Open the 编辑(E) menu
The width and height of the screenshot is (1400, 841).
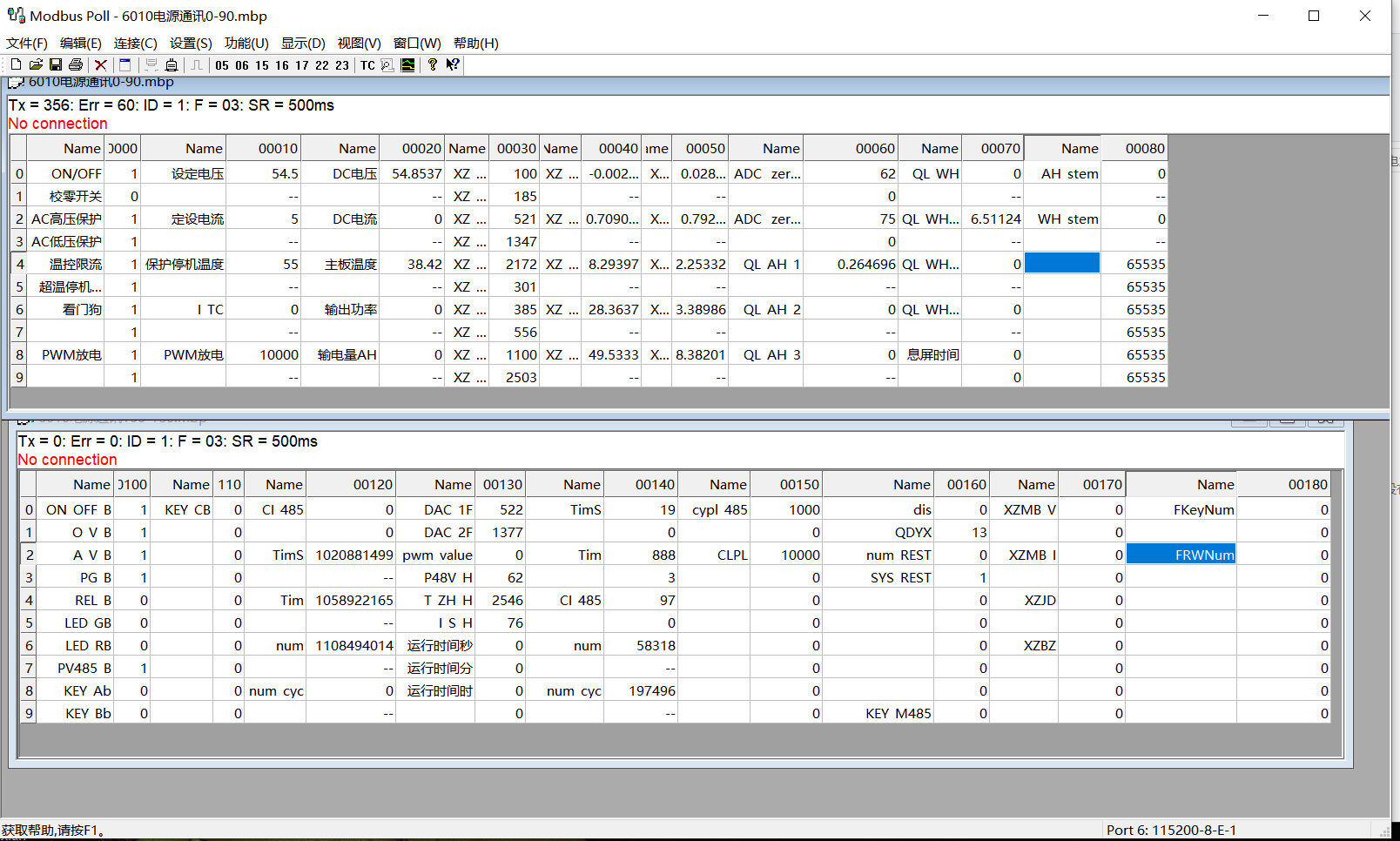(x=81, y=43)
